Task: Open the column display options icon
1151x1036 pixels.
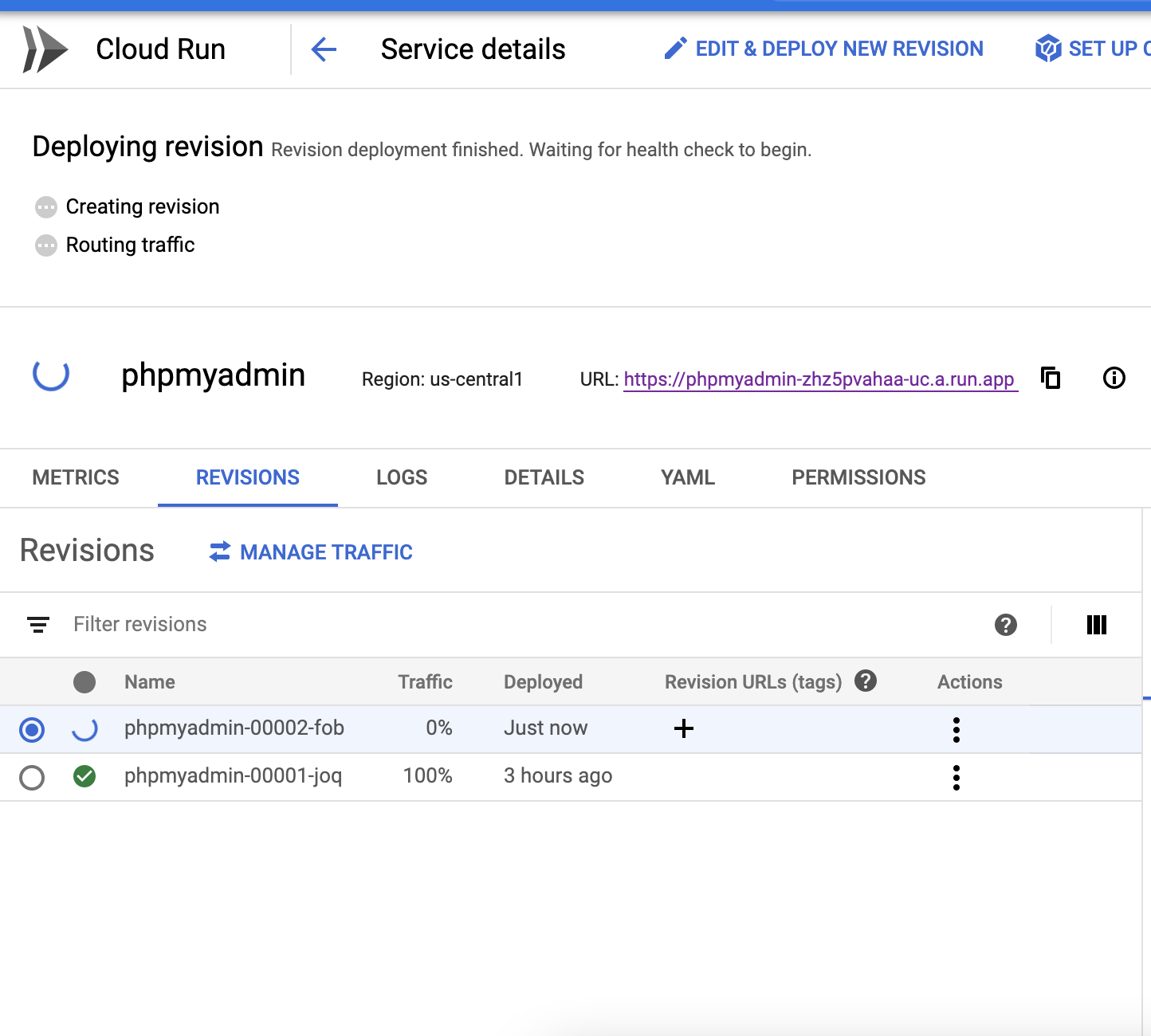Action: point(1097,625)
